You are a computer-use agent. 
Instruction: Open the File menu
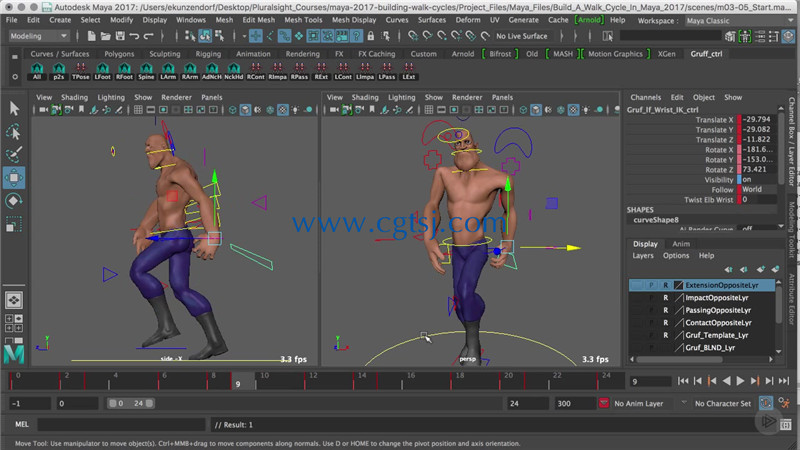coord(11,20)
